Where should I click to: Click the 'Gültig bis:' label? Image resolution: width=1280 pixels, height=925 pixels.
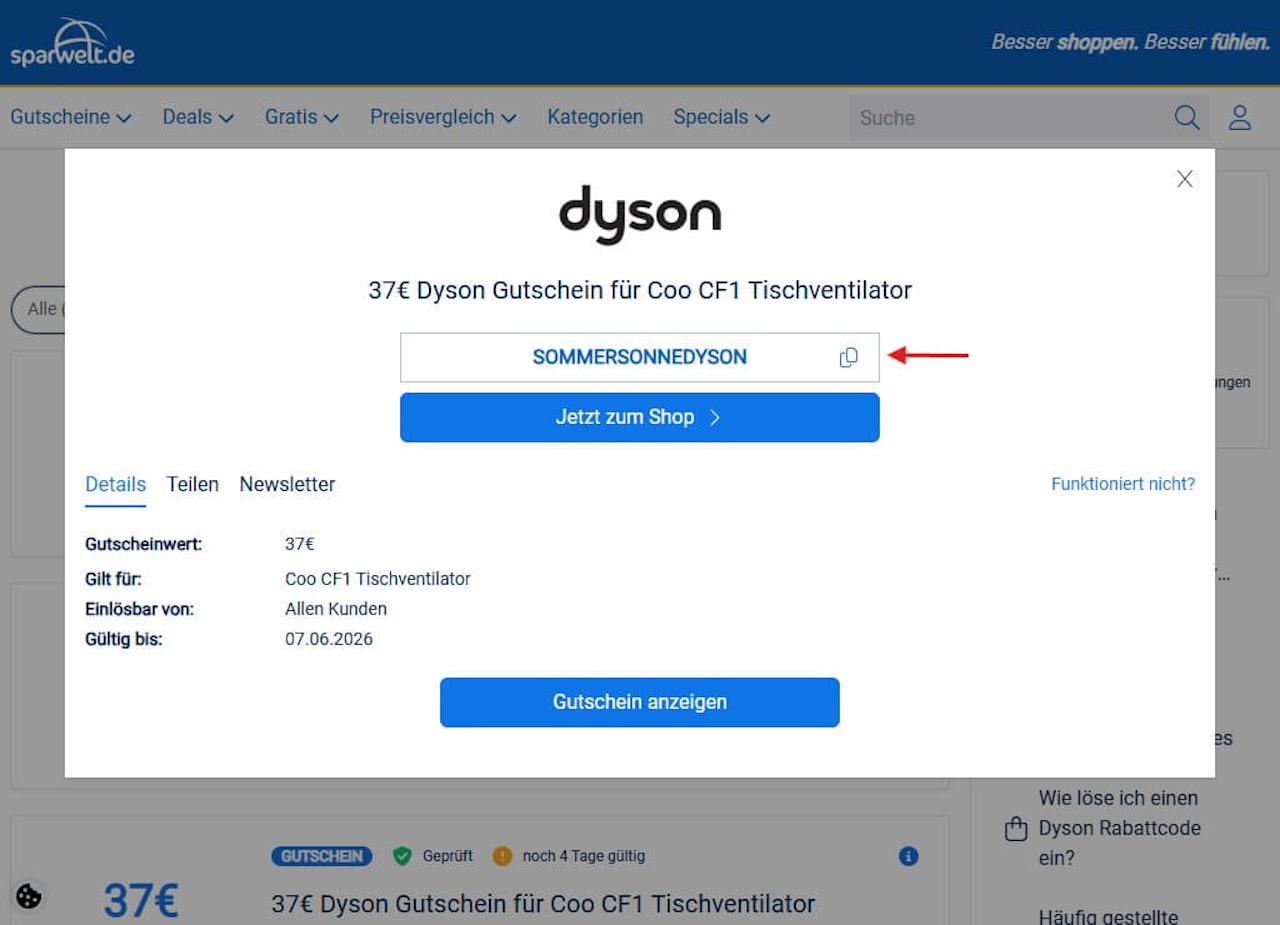[x=124, y=639]
